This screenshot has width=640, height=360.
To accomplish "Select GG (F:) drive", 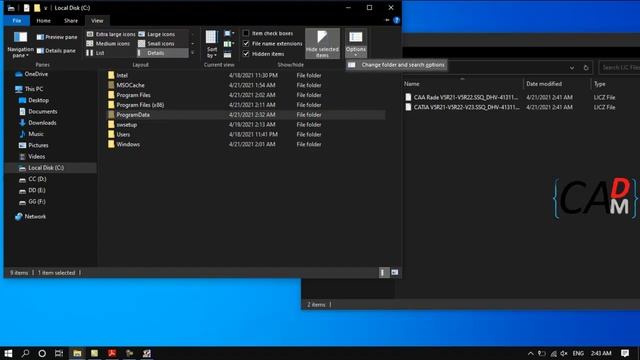I will 32,202.
